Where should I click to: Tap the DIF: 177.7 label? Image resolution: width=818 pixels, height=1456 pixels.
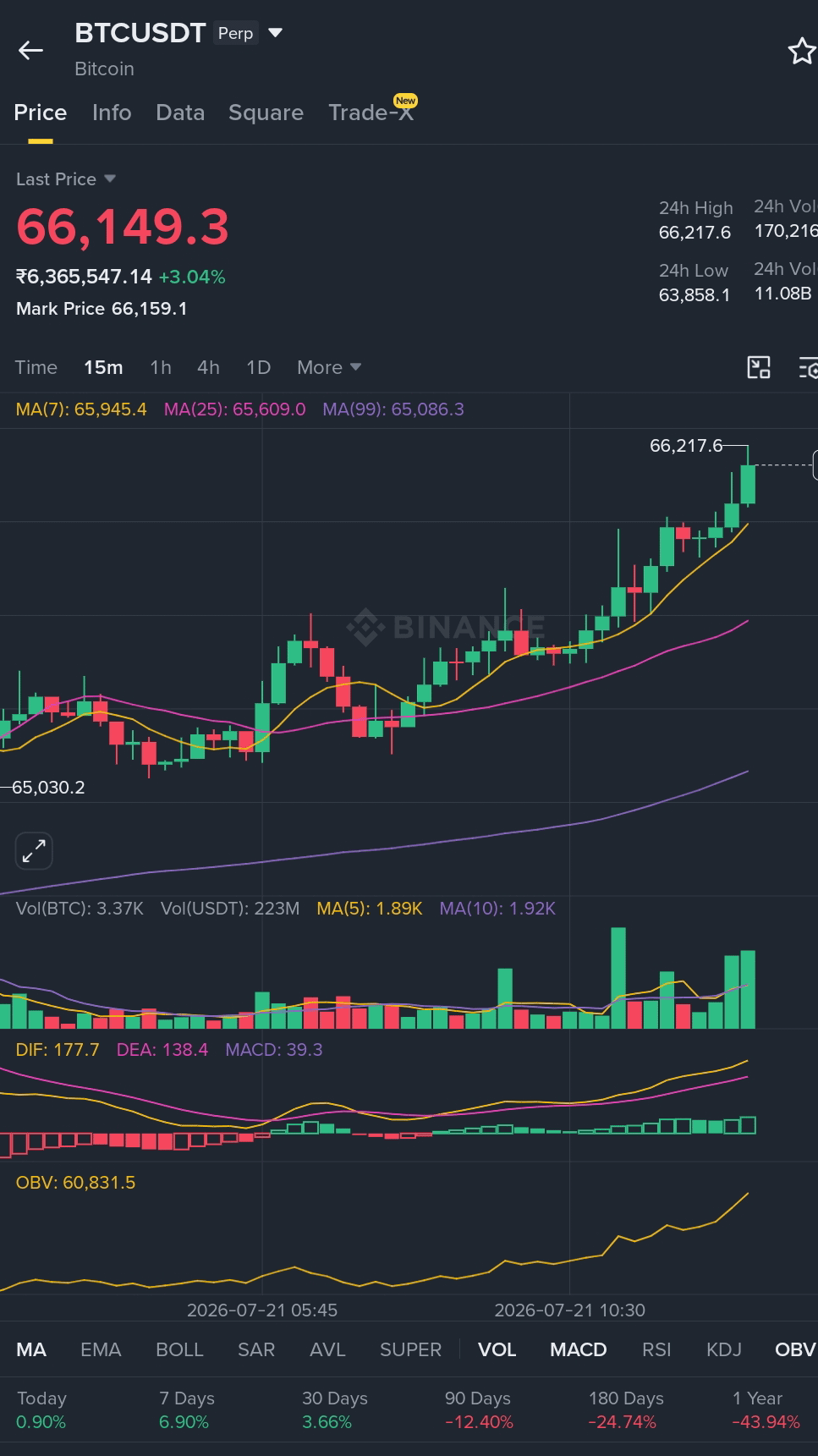tap(58, 1050)
